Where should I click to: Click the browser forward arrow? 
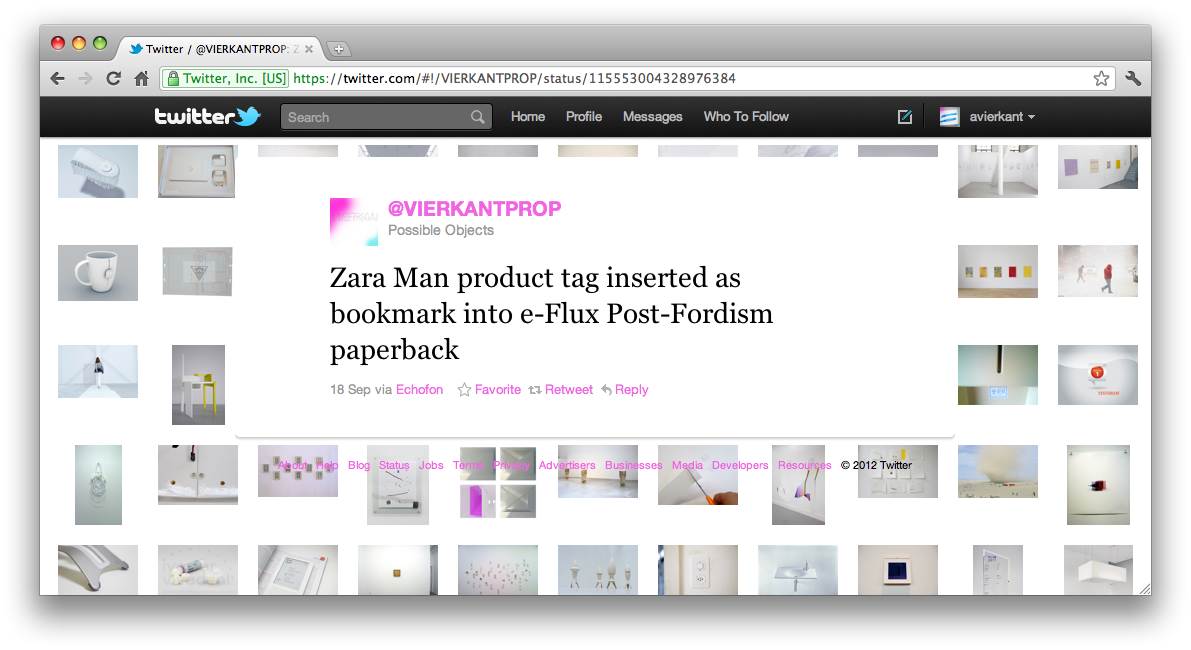(85, 78)
